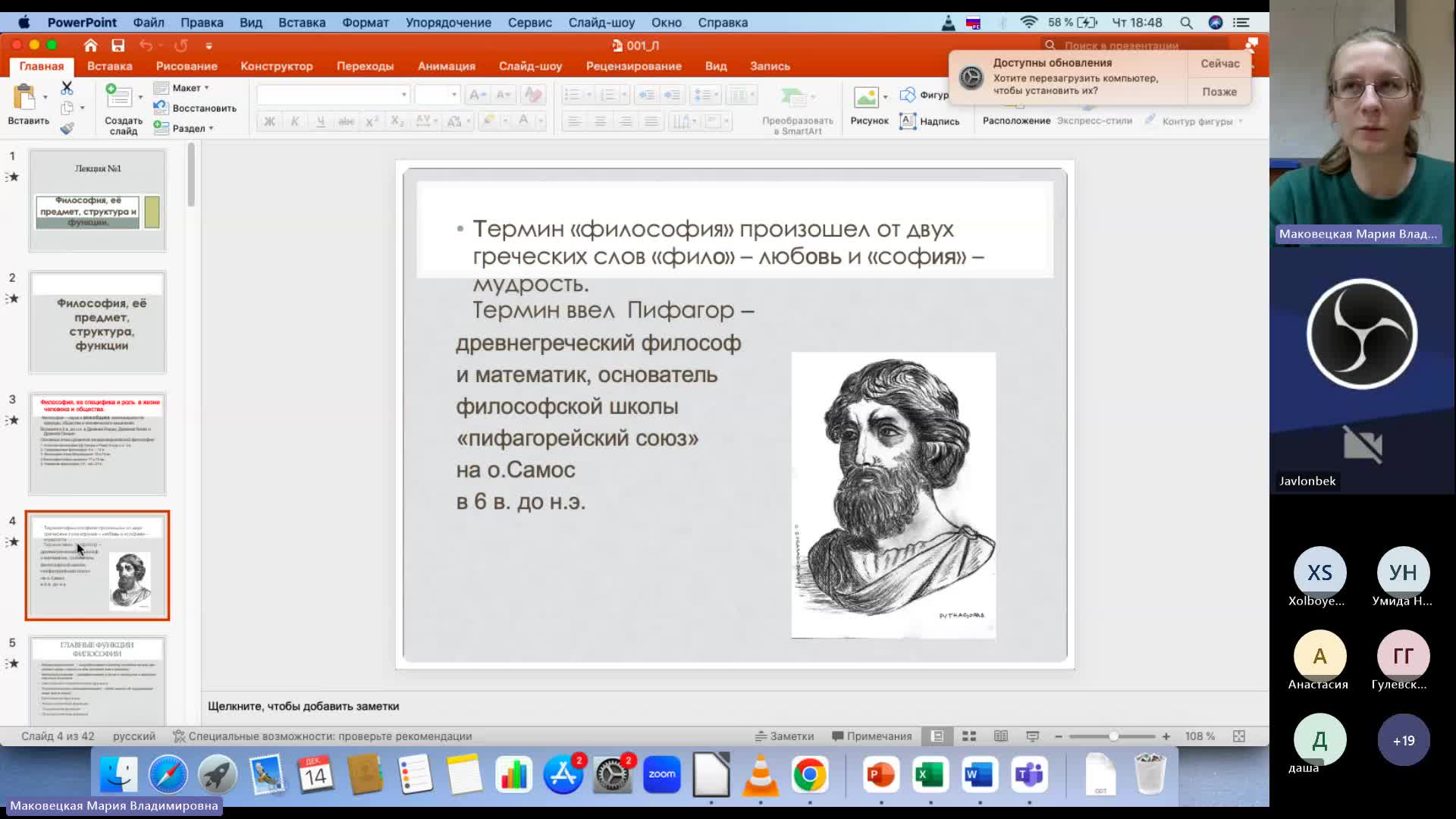This screenshot has width=1456, height=819.
Task: Open the font name combo box
Action: pos(333,95)
